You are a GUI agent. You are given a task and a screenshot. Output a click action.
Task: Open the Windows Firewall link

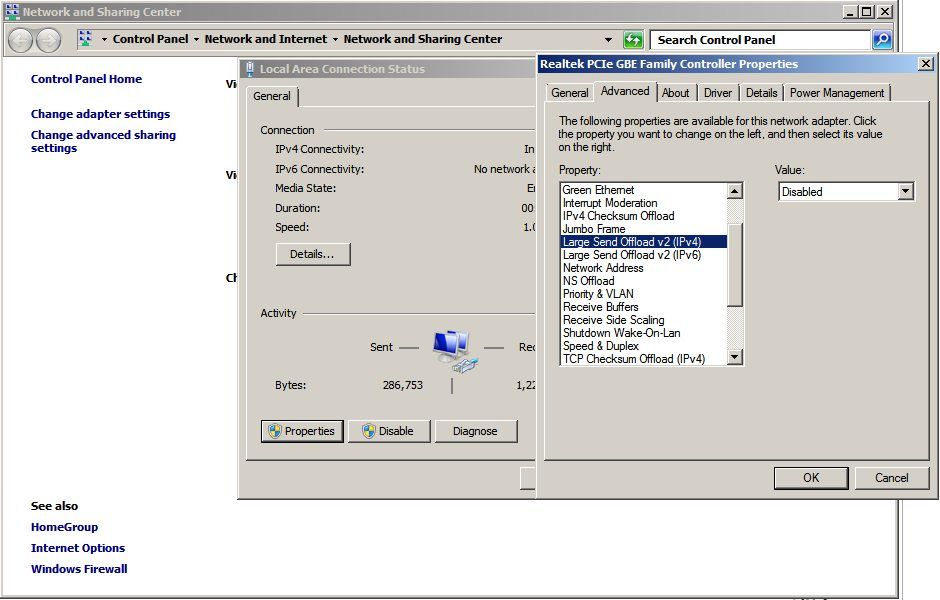pos(79,569)
